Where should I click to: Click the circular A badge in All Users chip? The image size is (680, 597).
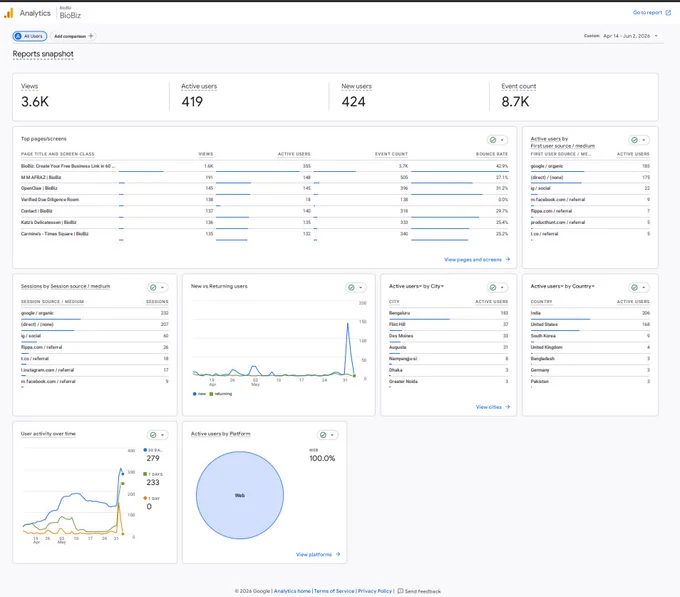click(x=18, y=36)
